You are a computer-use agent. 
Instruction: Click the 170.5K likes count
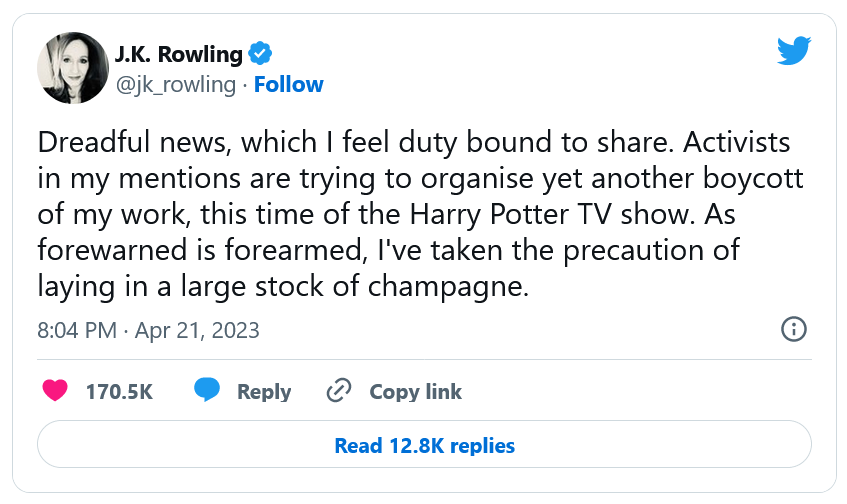[x=119, y=391]
